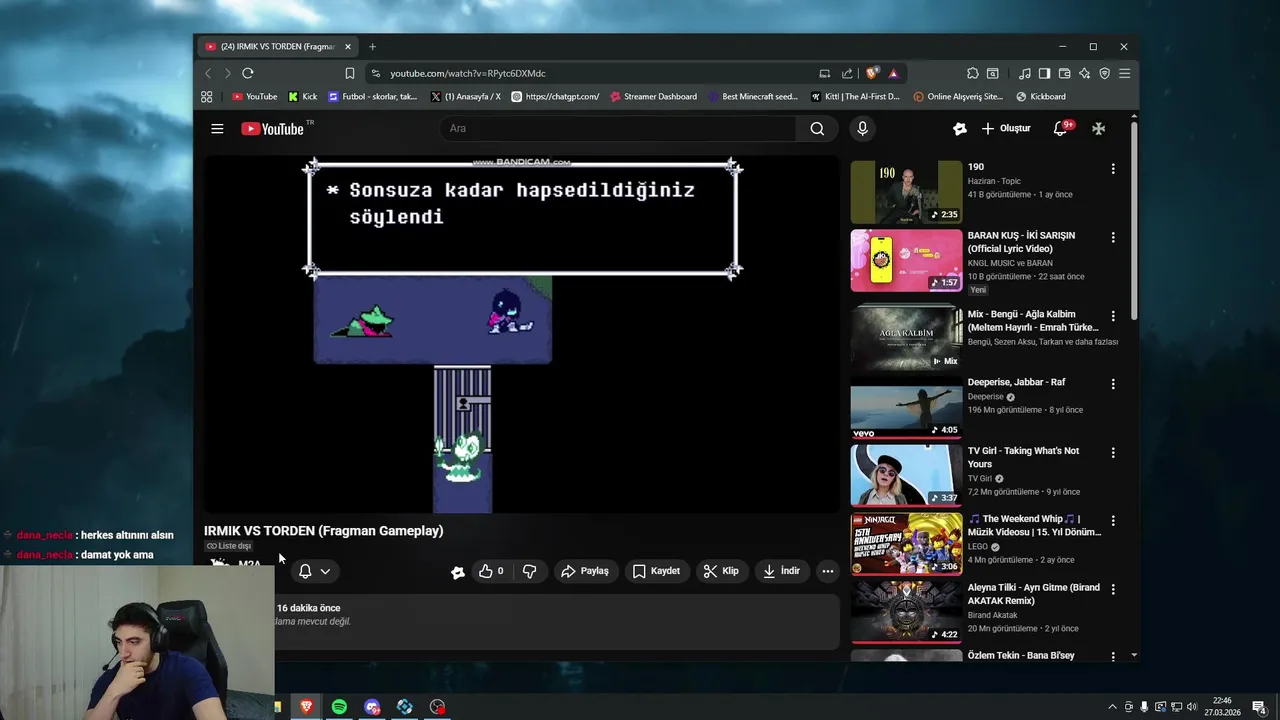This screenshot has height=720, width=1280.
Task: Show hidden system tray icons chevron
Action: (x=1112, y=707)
